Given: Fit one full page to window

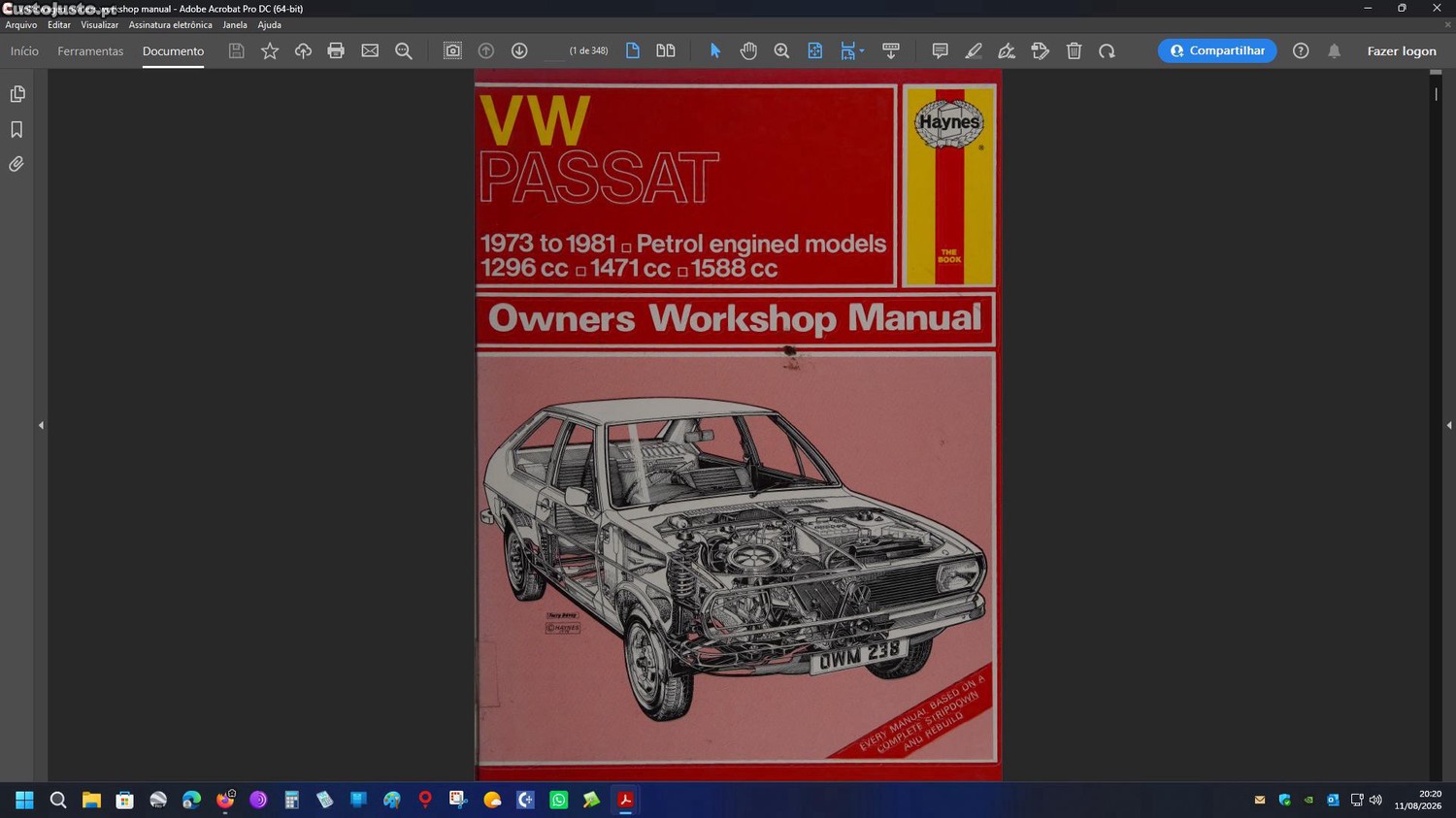Looking at the screenshot, I should point(815,51).
